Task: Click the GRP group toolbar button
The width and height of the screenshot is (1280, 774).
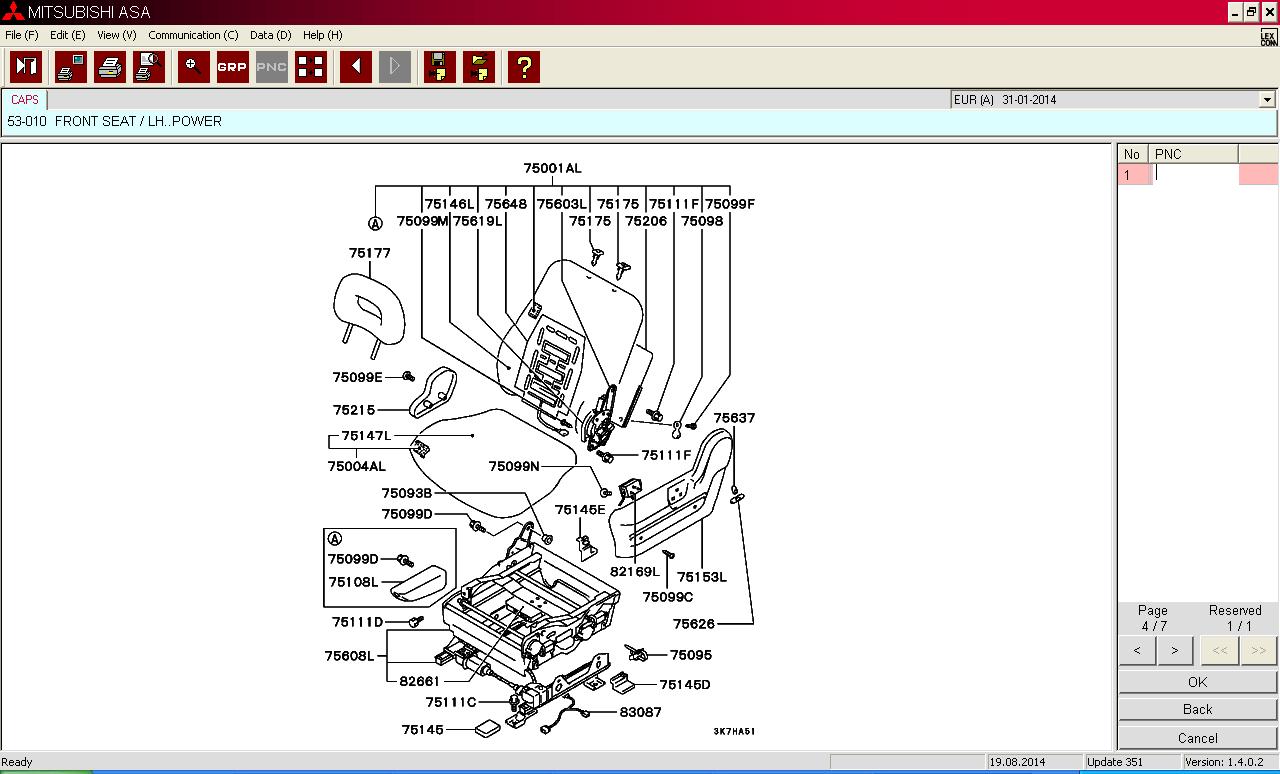Action: click(x=232, y=67)
